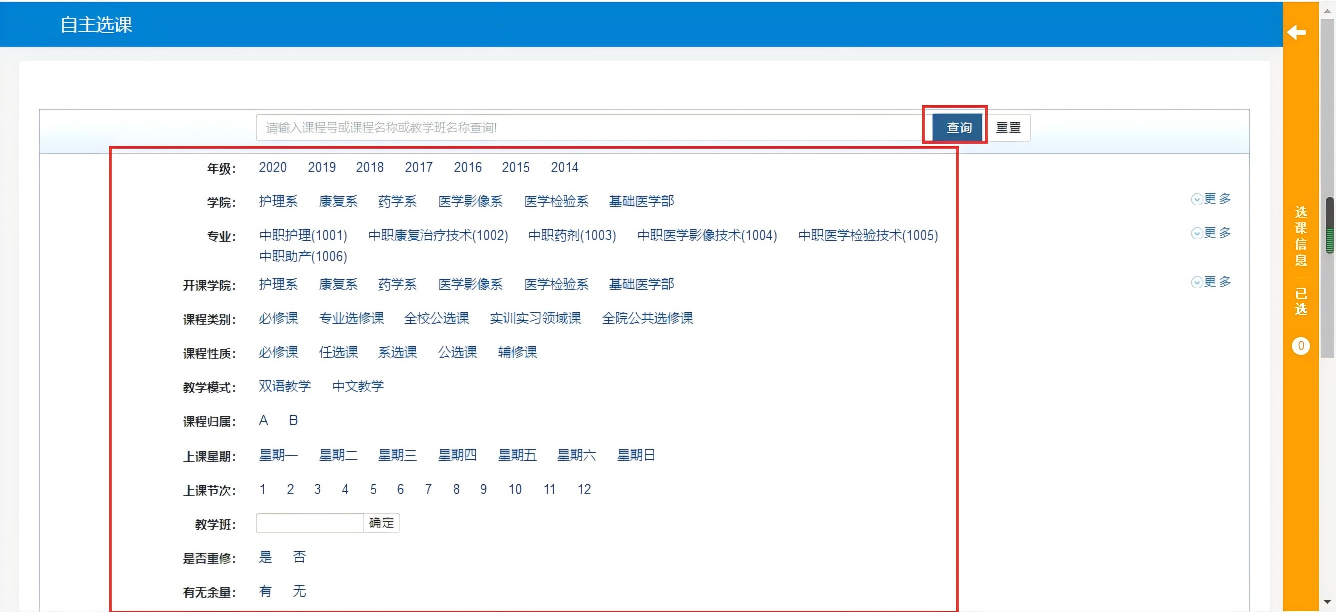Click the 教学班 text input box
The image size is (1336, 612).
310,523
